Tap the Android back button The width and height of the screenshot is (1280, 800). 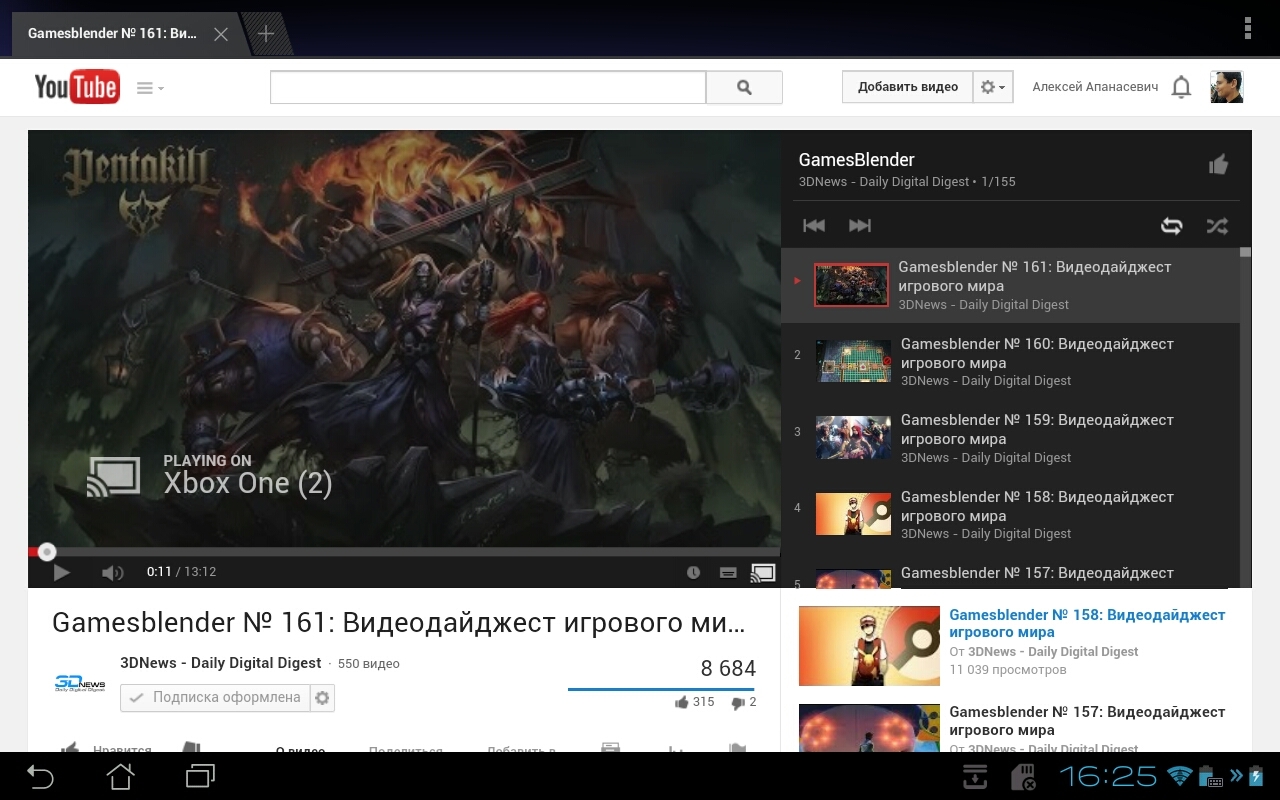pyautogui.click(x=40, y=776)
